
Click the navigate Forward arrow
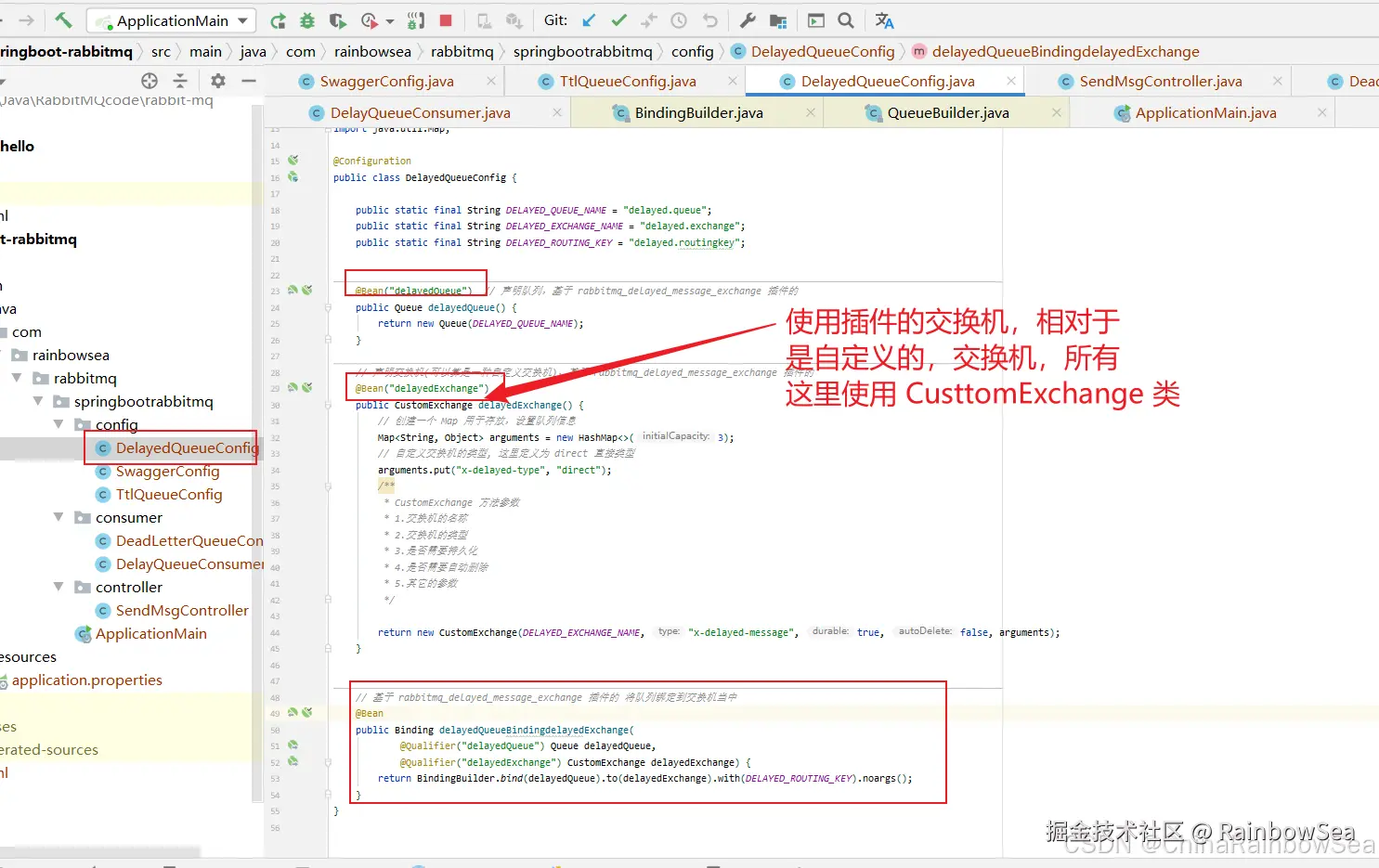click(26, 20)
